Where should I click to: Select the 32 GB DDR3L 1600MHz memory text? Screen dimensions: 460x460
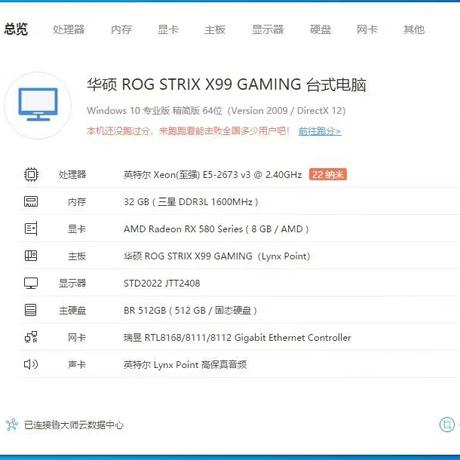click(191, 202)
